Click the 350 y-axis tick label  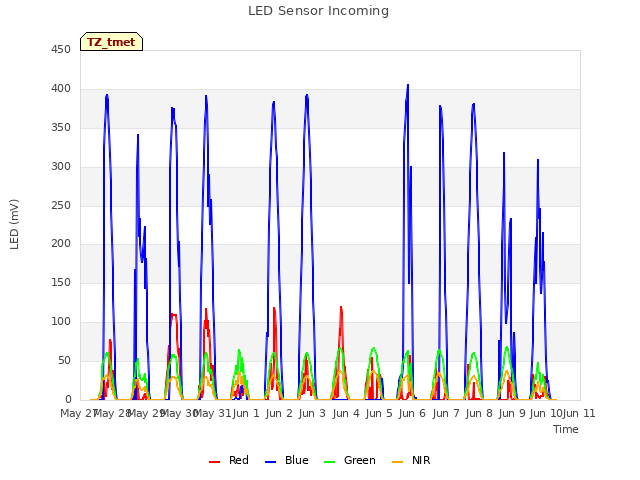point(61,128)
